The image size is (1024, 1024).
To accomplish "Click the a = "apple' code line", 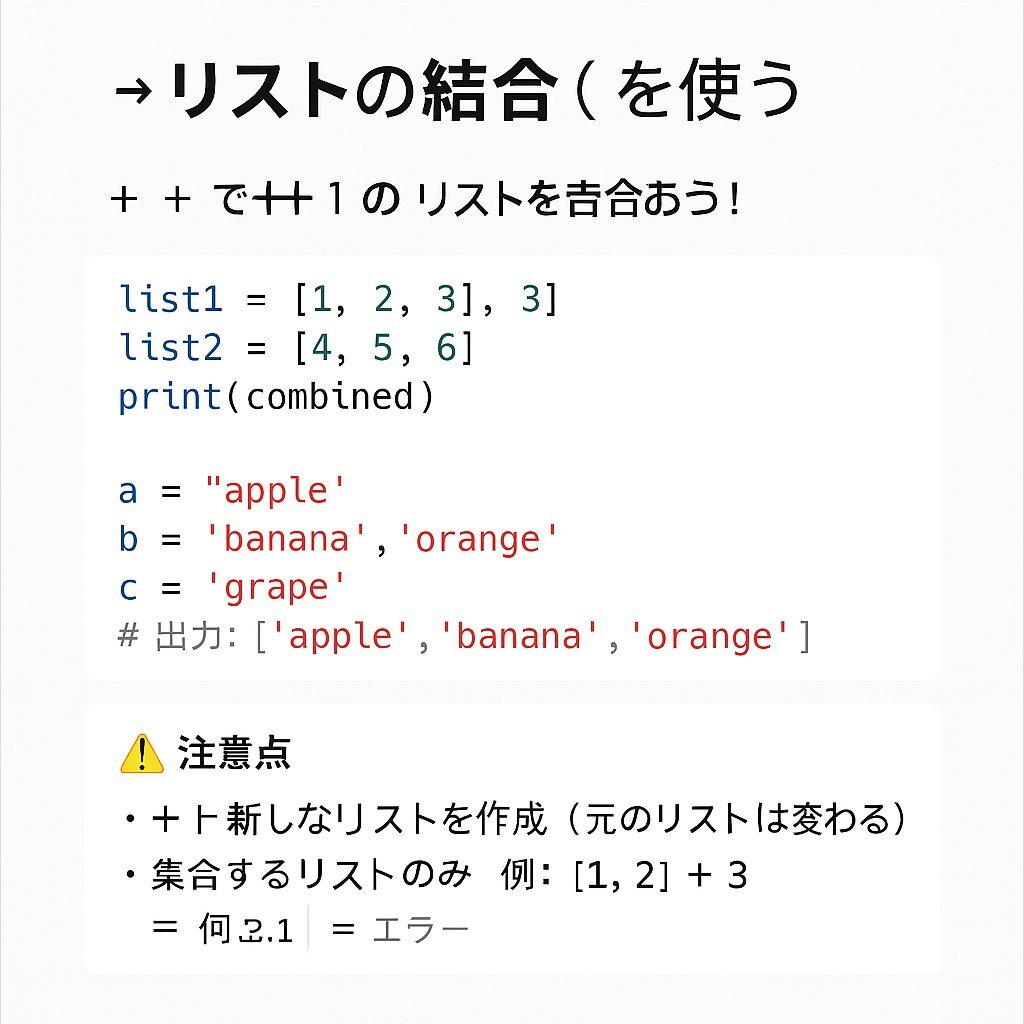I will click(232, 491).
